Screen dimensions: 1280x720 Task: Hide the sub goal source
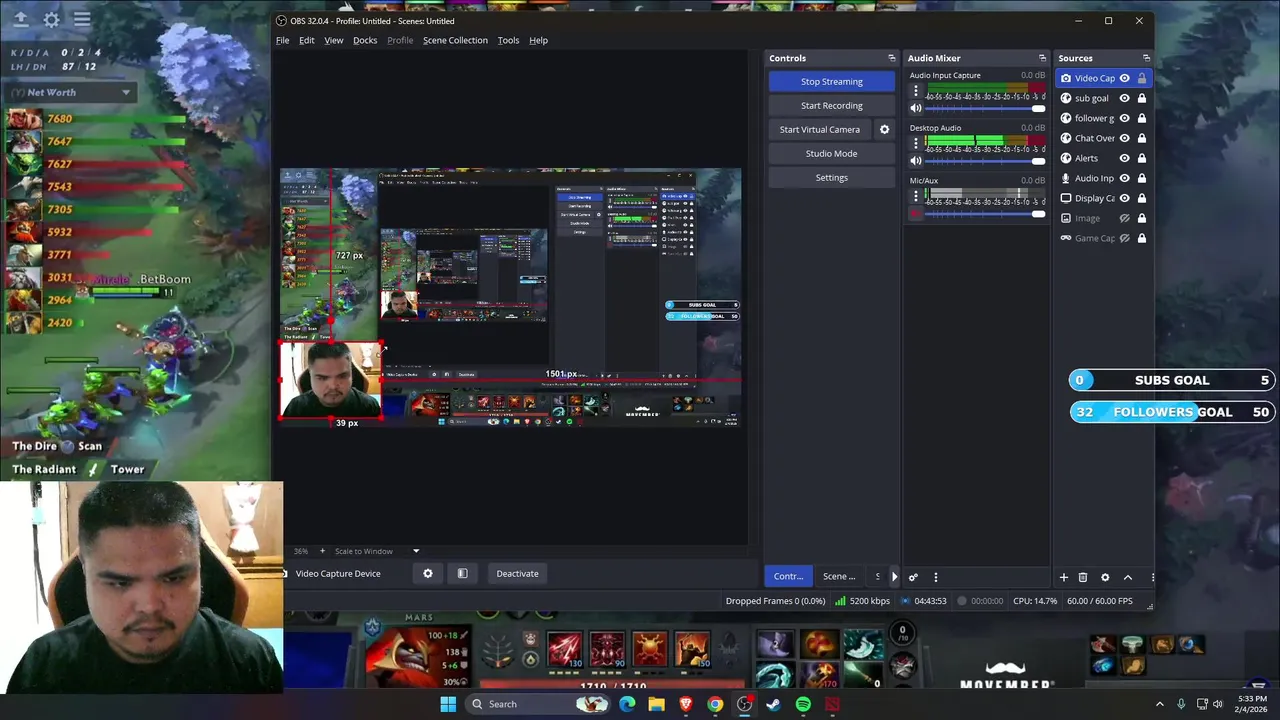[x=1124, y=98]
